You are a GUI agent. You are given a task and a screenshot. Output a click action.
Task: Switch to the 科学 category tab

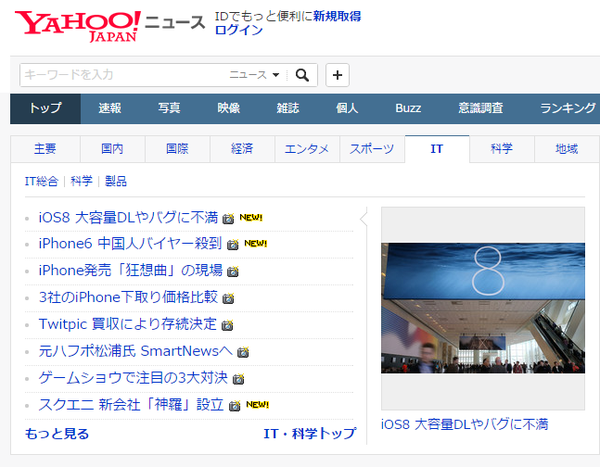[x=502, y=149]
